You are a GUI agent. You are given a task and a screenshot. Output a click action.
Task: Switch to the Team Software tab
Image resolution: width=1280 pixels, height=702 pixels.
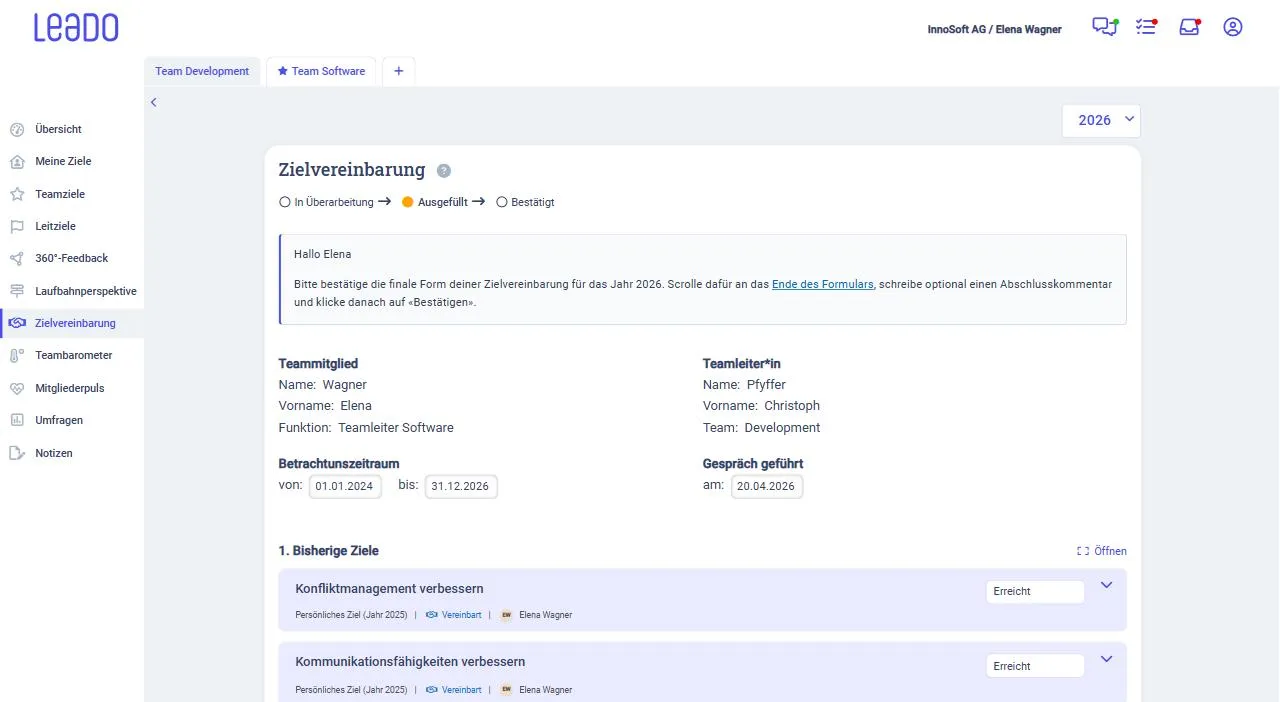(321, 71)
